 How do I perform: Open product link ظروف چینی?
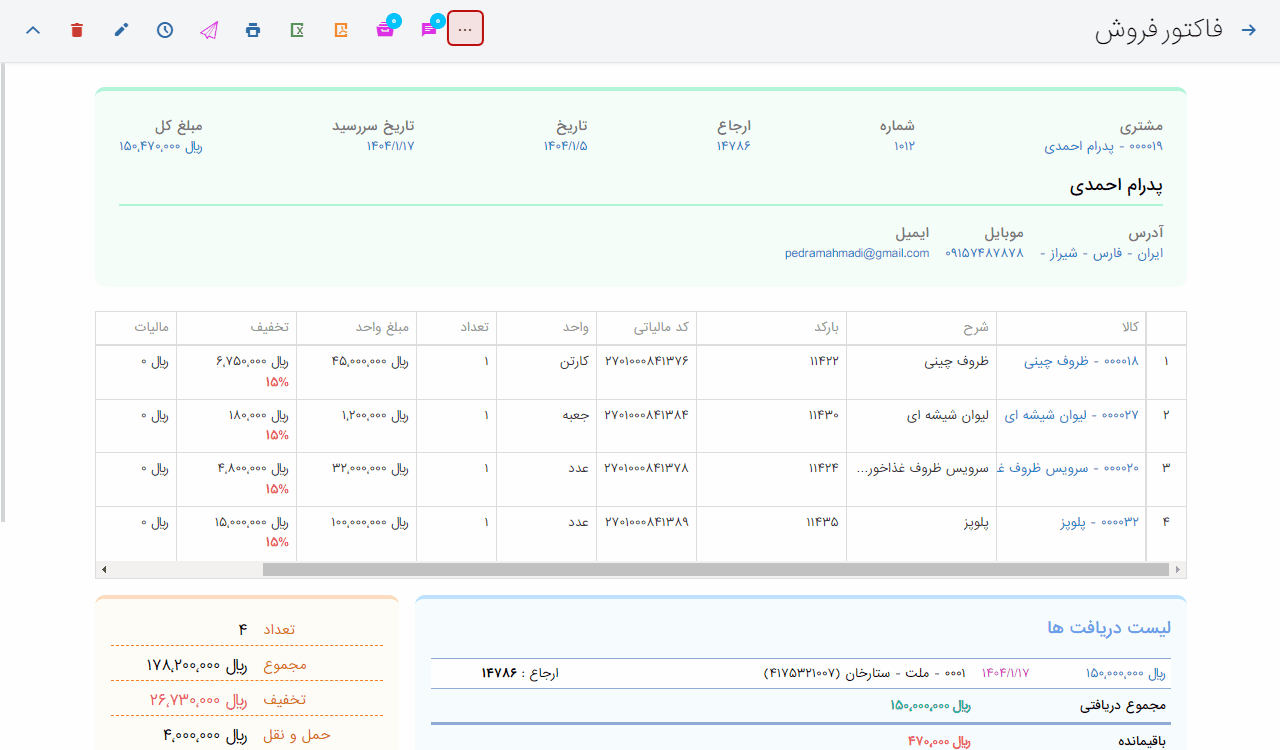pyautogui.click(x=1081, y=361)
